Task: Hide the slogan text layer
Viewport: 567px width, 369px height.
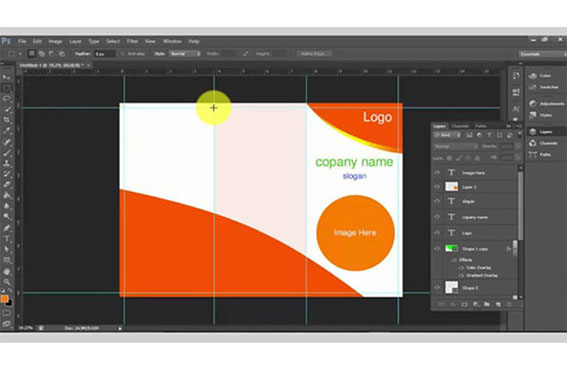Action: (x=437, y=201)
